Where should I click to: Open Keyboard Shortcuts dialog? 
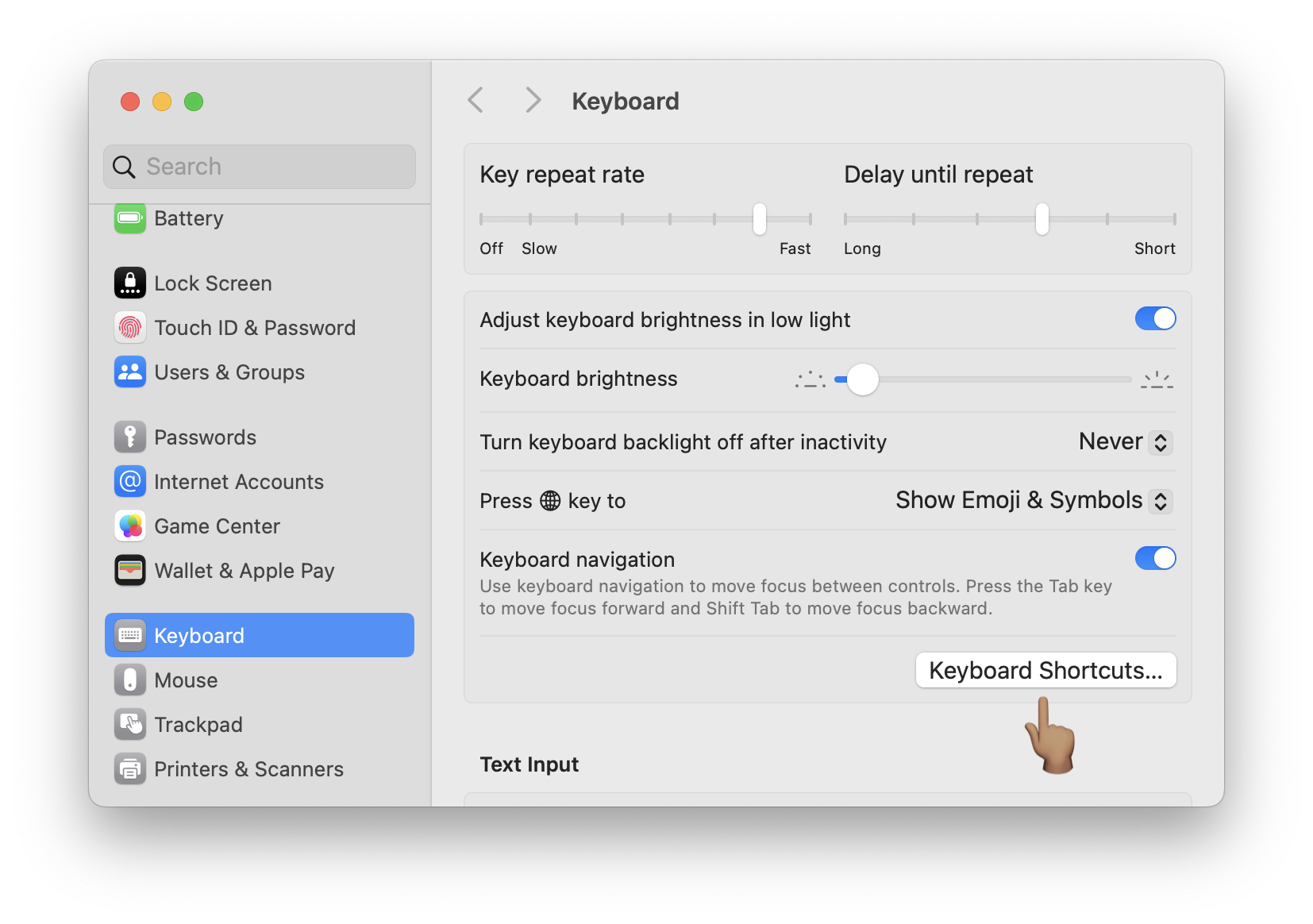pyautogui.click(x=1045, y=670)
